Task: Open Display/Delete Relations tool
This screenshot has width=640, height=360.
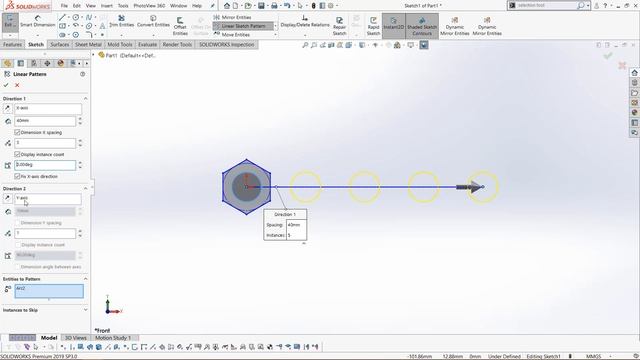Action: pyautogui.click(x=305, y=21)
